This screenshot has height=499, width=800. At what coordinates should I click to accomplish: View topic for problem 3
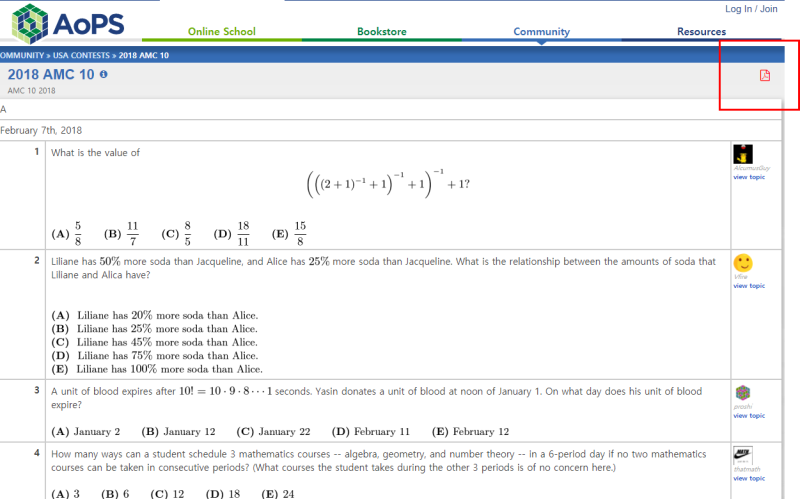(x=749, y=416)
